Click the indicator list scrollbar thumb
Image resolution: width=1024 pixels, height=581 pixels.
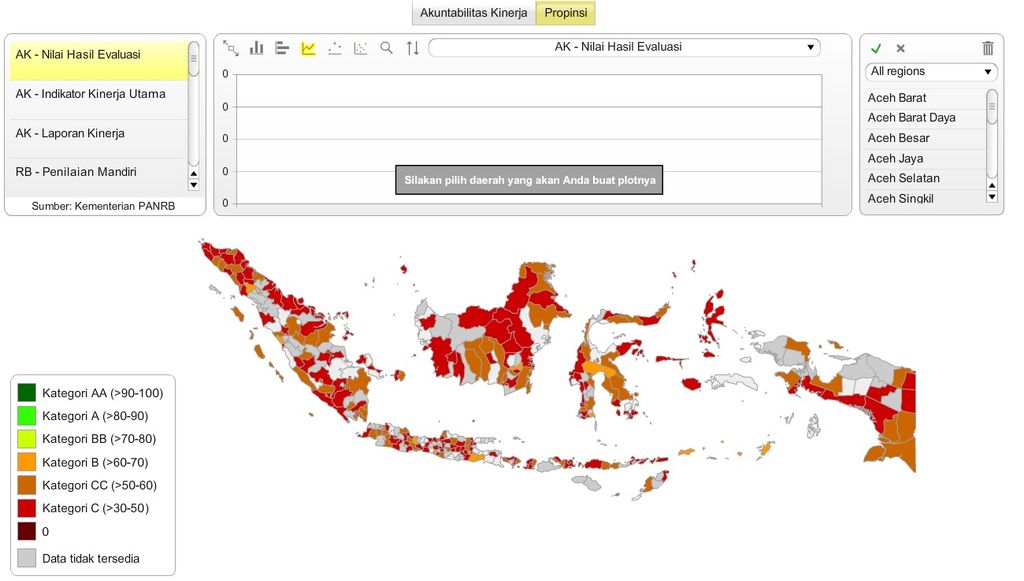(193, 60)
